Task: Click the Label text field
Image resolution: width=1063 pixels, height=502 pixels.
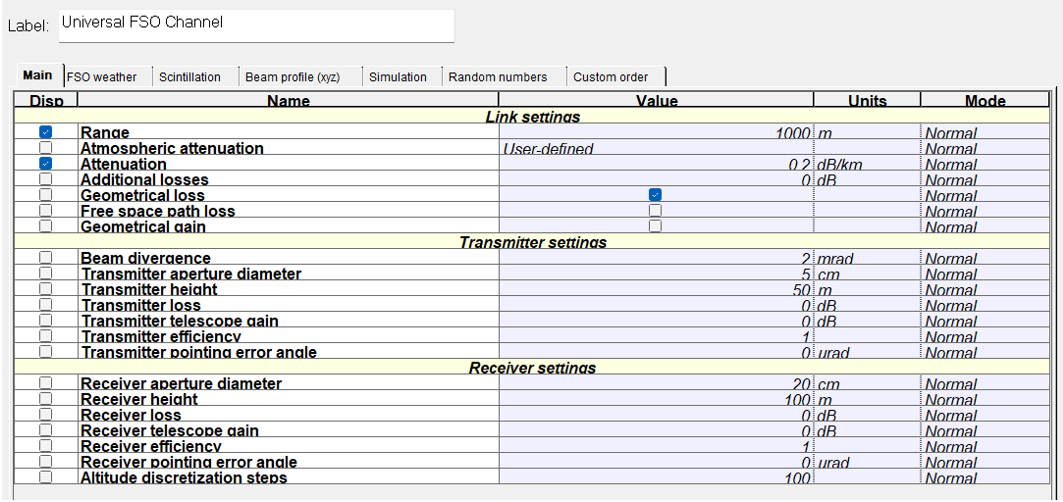Action: pyautogui.click(x=256, y=26)
